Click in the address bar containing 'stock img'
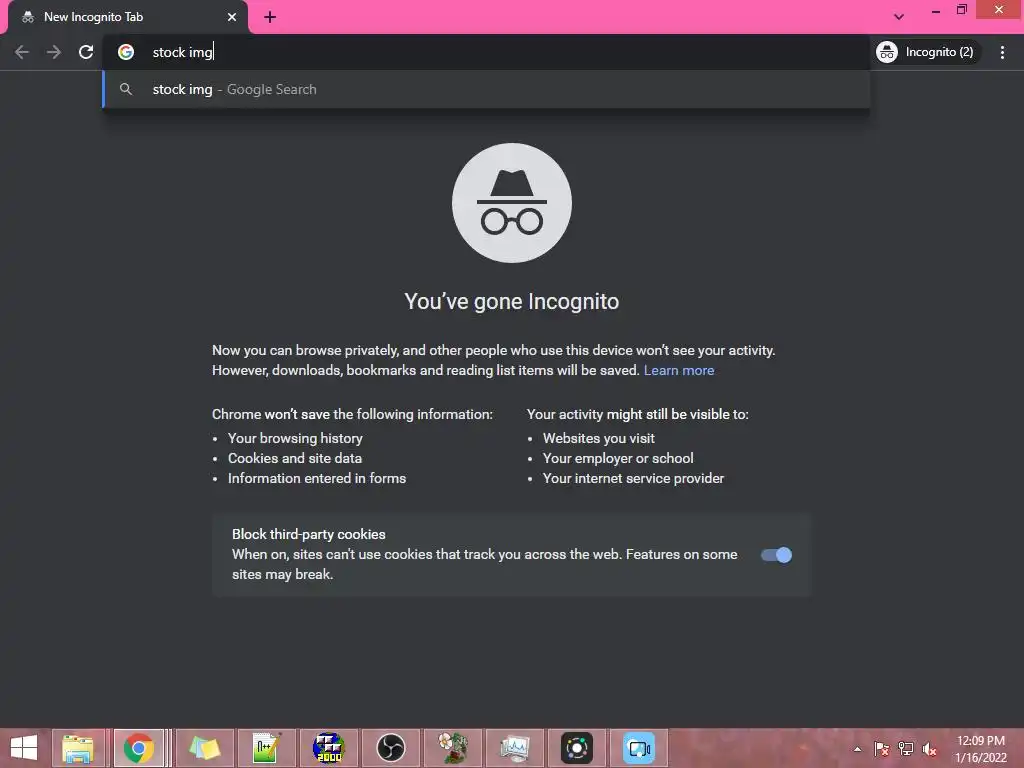The image size is (1024, 768). [486, 52]
